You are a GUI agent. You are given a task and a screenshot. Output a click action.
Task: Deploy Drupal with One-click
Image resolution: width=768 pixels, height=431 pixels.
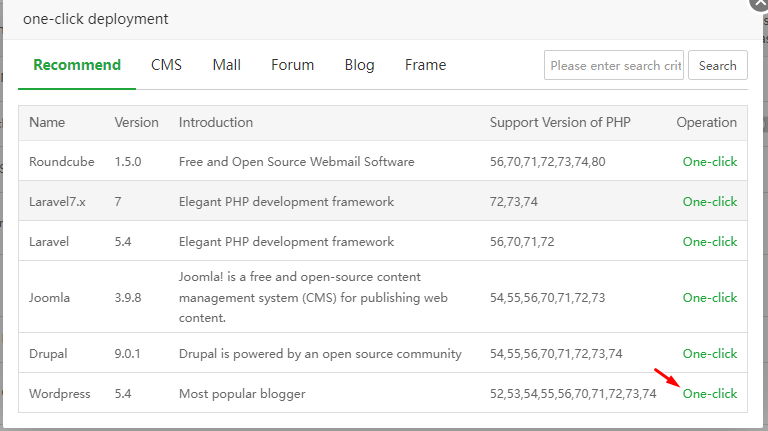coord(710,354)
